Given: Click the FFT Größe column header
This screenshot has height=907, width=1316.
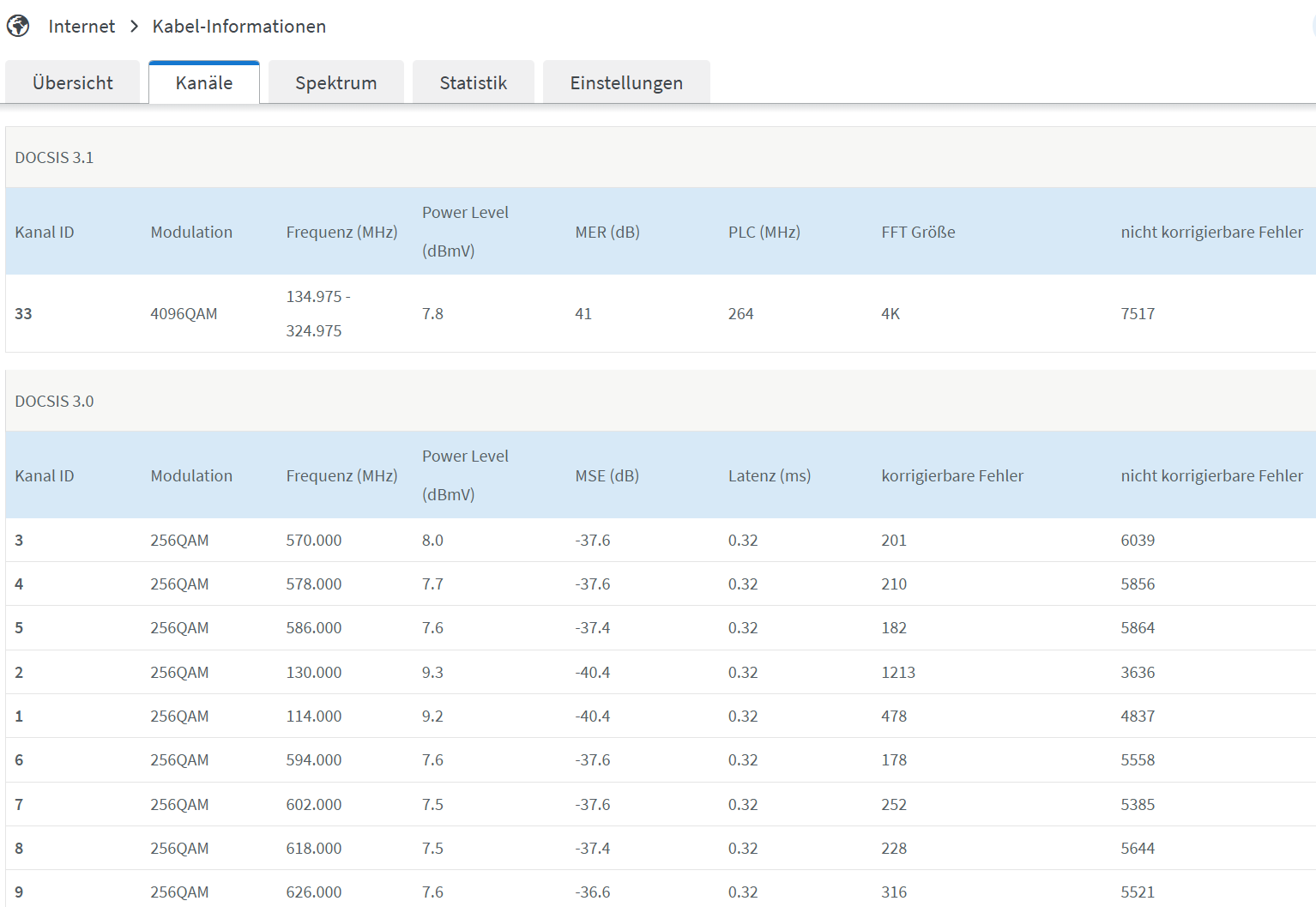Looking at the screenshot, I should click(x=918, y=232).
